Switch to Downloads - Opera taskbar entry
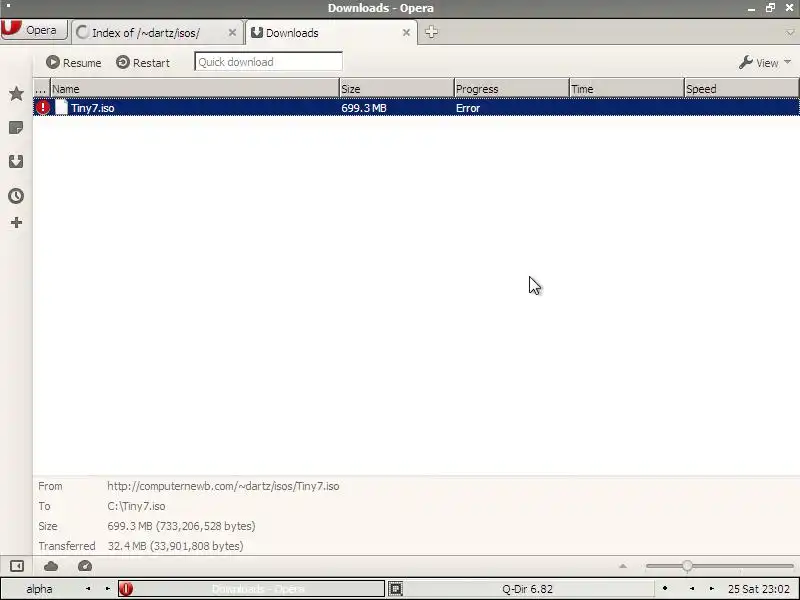The width and height of the screenshot is (800, 600). [x=252, y=589]
